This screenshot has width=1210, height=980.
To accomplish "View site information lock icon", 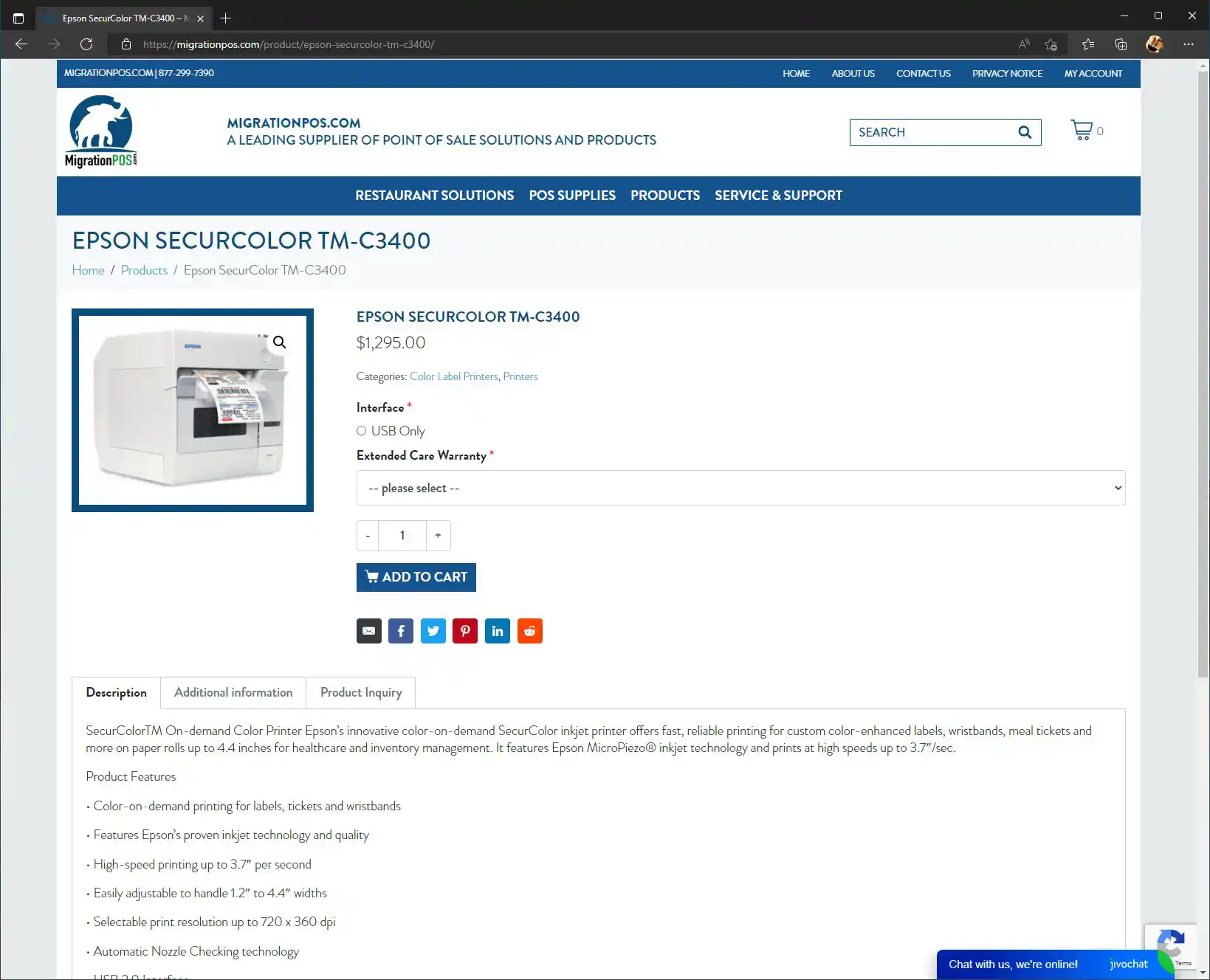I will click(126, 44).
